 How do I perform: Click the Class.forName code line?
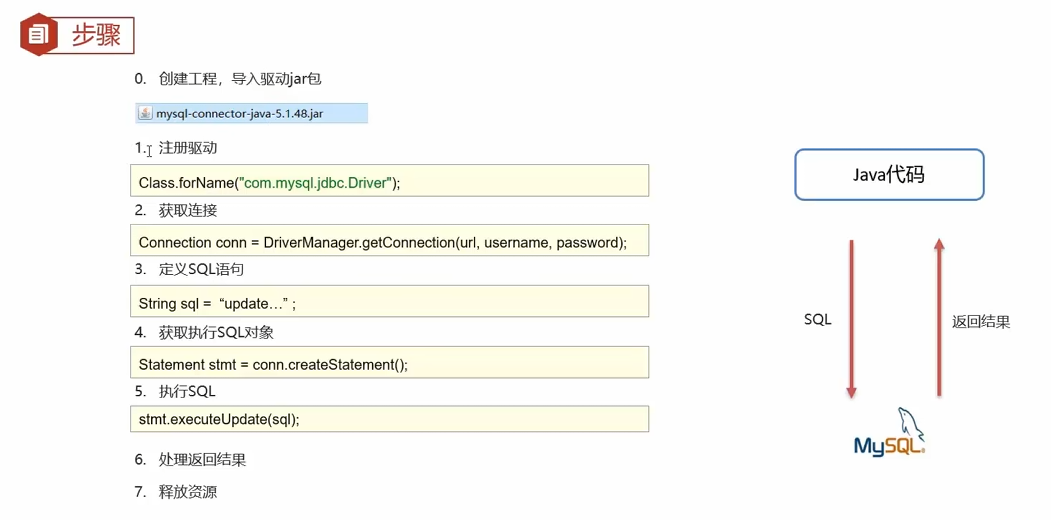[x=389, y=181]
